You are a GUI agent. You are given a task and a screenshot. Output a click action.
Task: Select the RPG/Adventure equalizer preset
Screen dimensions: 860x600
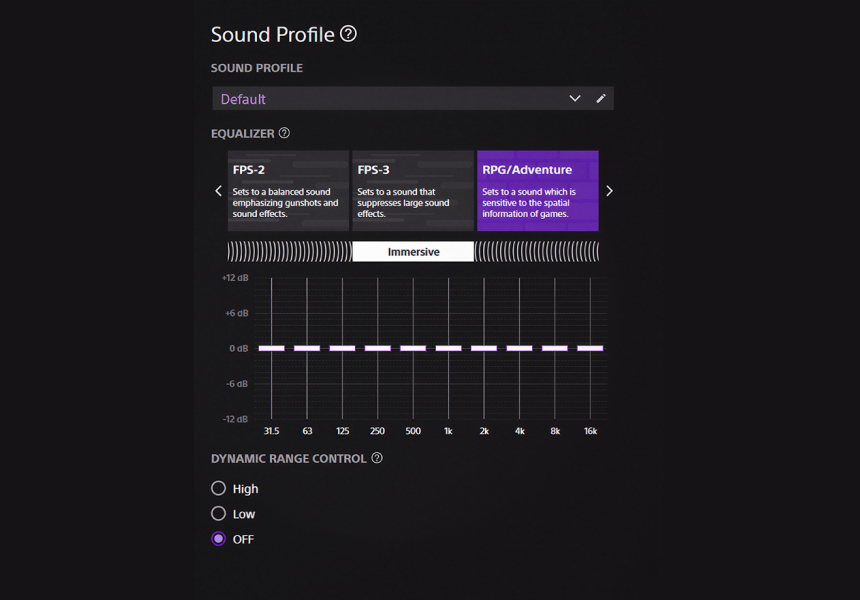point(538,191)
